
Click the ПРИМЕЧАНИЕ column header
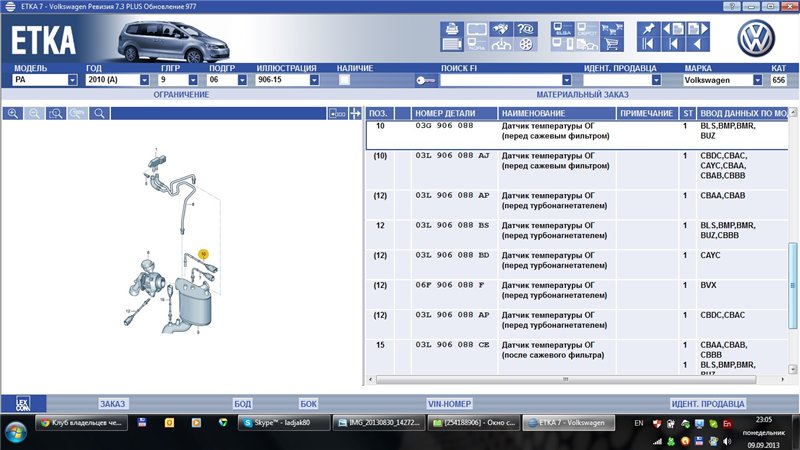coord(647,113)
